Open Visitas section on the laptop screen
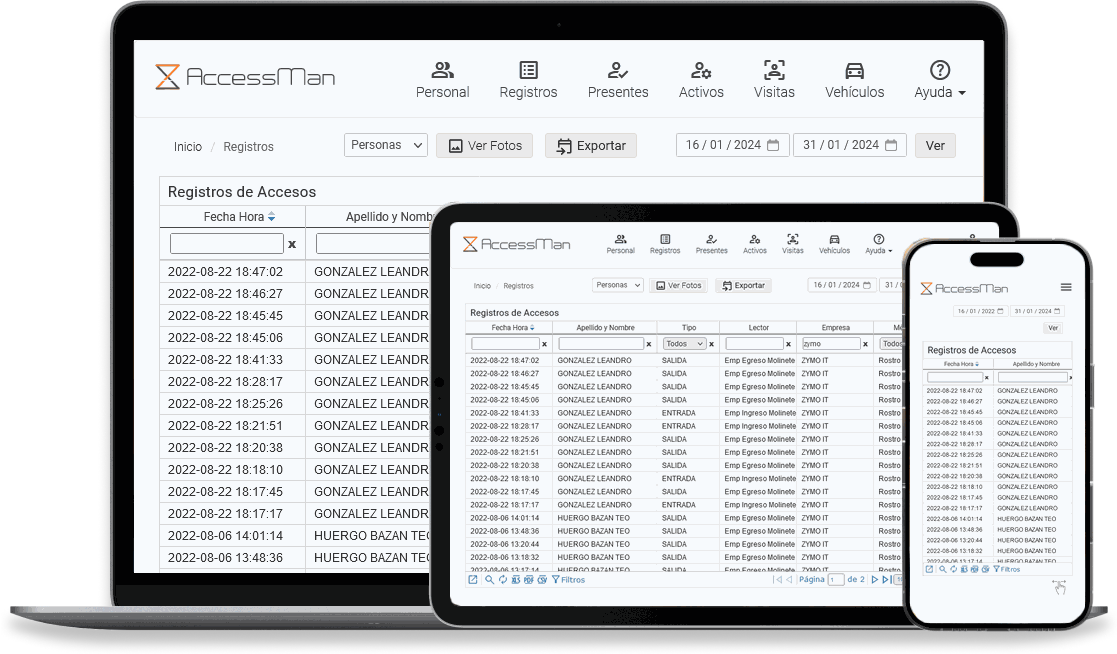This screenshot has height=654, width=1117. [774, 80]
